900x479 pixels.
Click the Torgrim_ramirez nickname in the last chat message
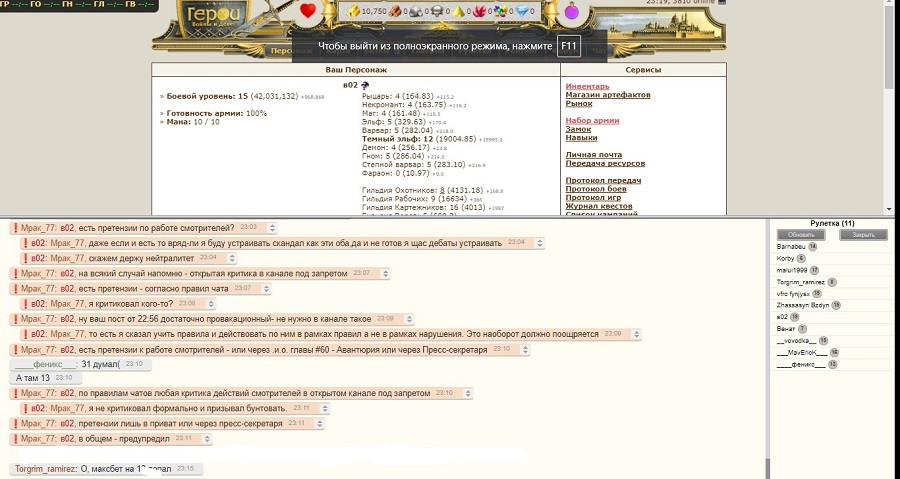click(46, 469)
